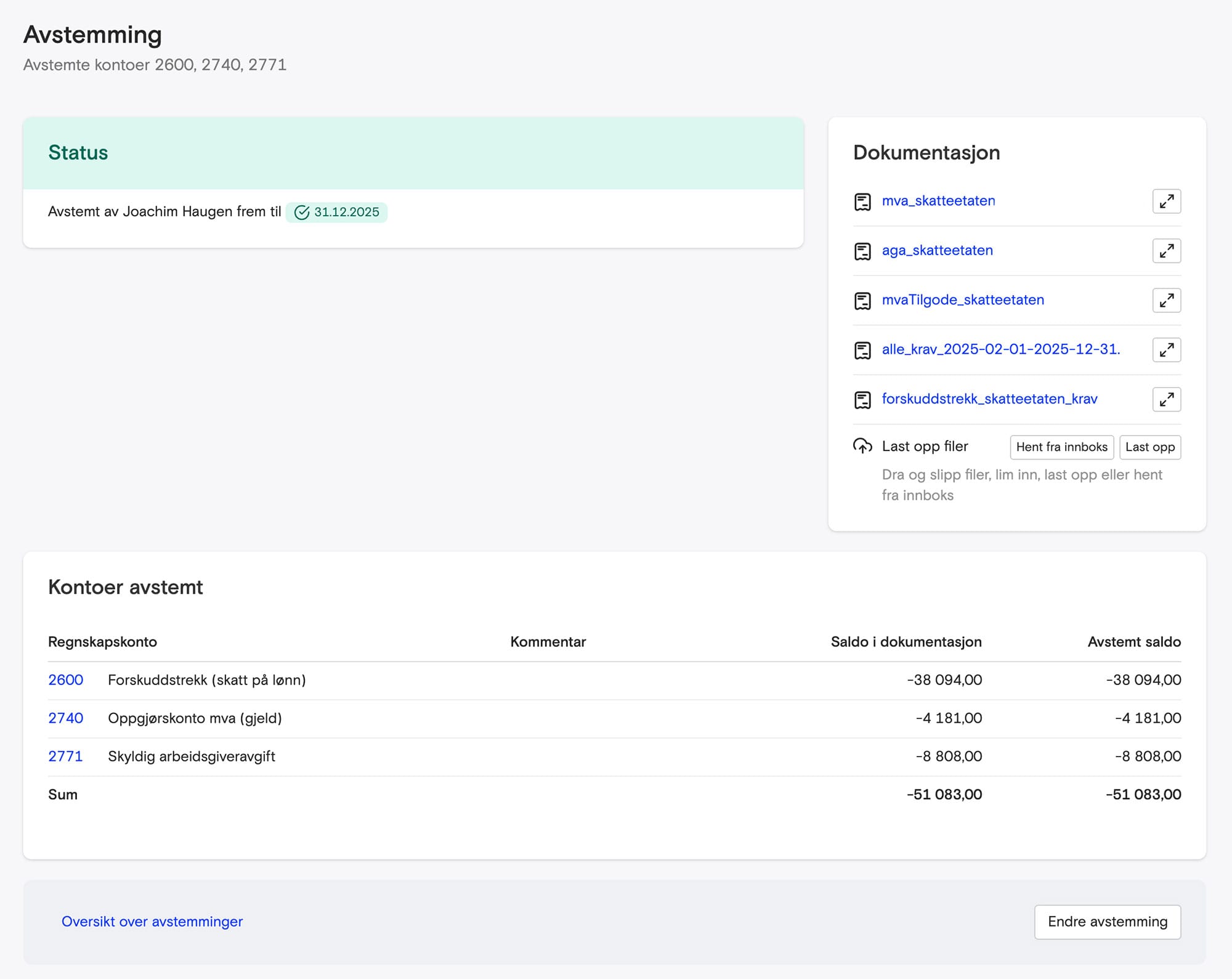The width and height of the screenshot is (1232, 979).
Task: Open the mva_skatteetaten document link
Action: coord(938,201)
